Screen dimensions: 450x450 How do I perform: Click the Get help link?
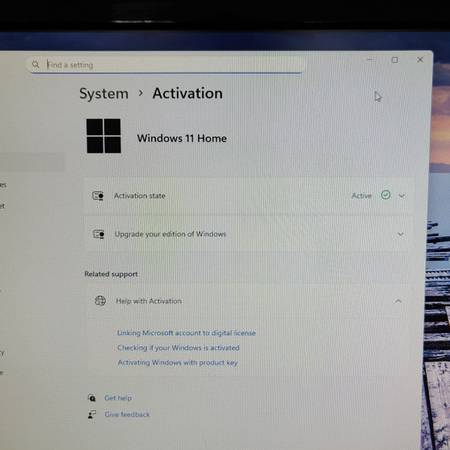[x=118, y=398]
